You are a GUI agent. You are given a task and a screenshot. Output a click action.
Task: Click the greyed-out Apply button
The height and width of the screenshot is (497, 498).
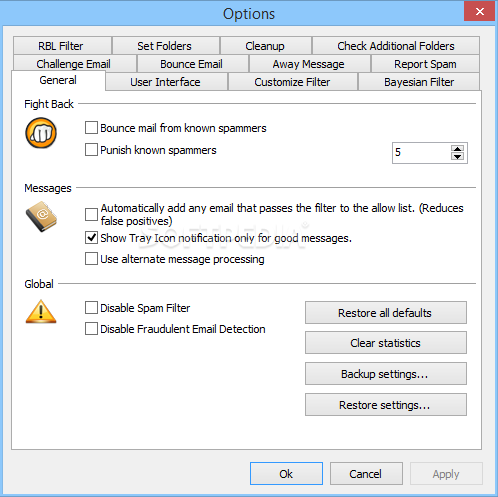446,473
